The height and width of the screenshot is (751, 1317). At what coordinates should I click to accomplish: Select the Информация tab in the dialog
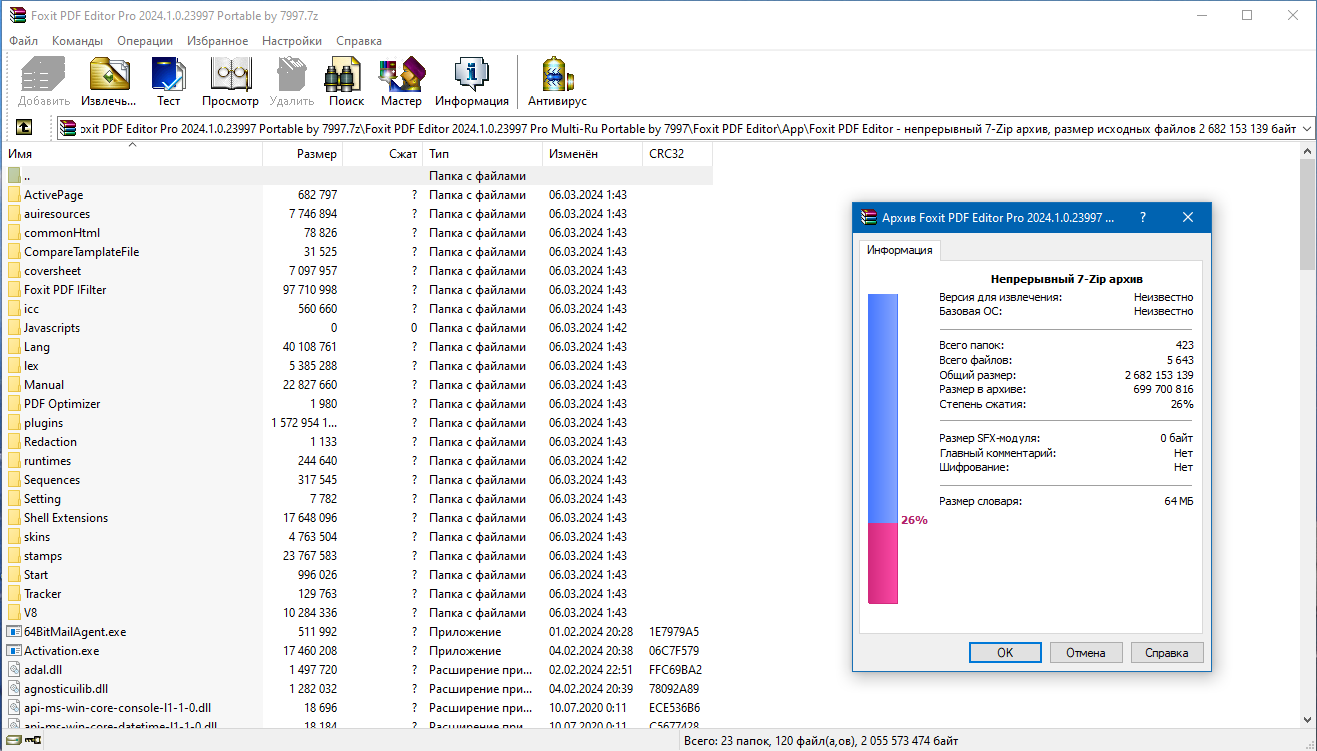coord(900,250)
